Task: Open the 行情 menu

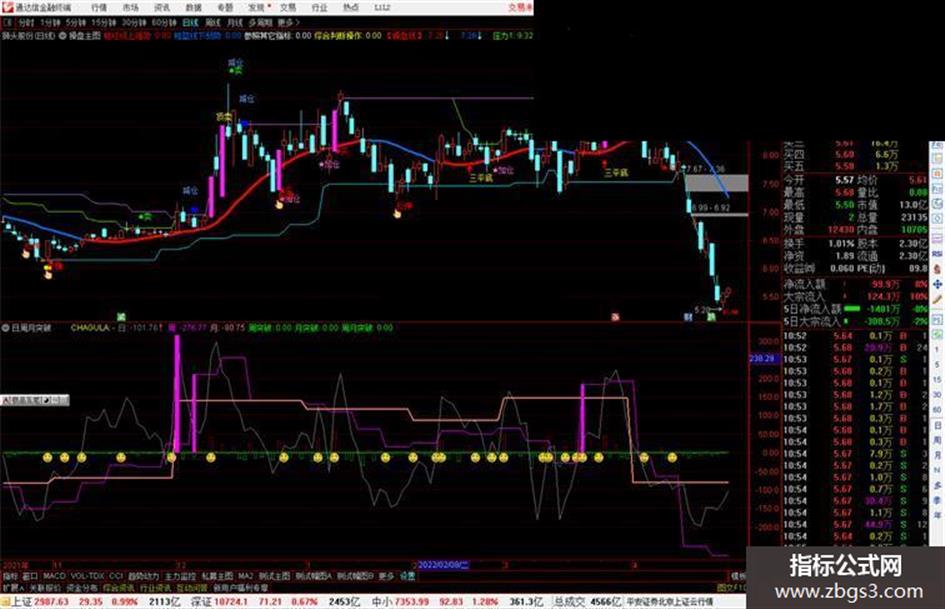Action: click(x=99, y=8)
